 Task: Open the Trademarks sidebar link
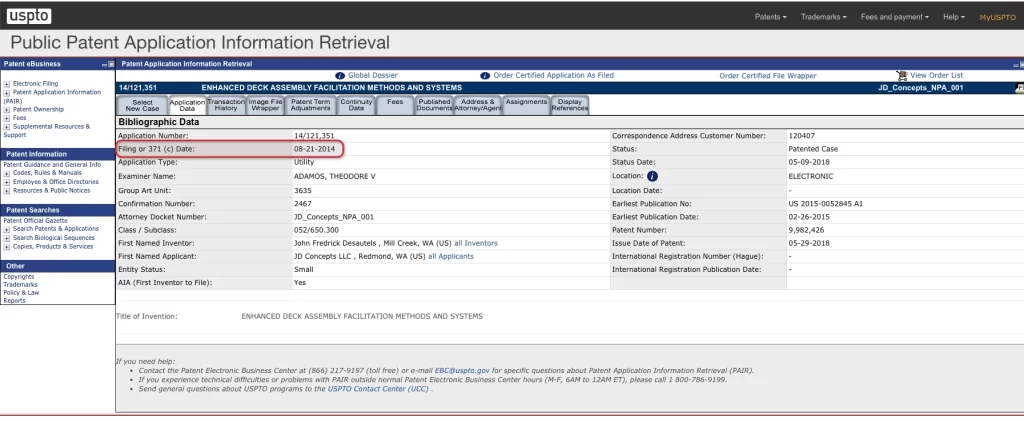click(20, 285)
